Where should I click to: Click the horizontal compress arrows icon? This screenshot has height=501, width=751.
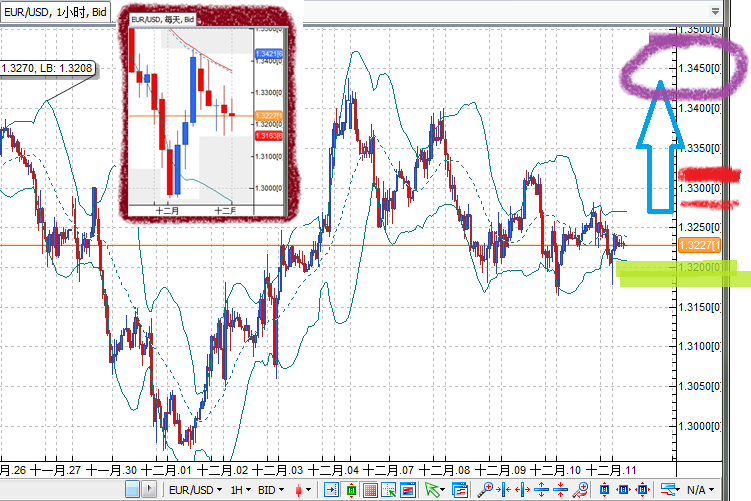click(x=503, y=490)
